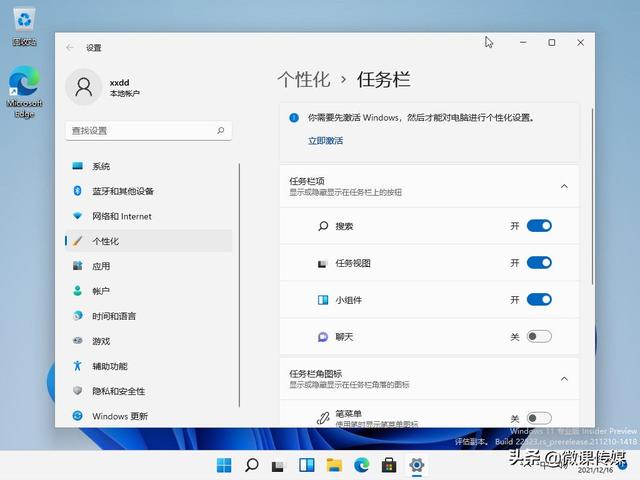
Task: Turn on the 聊天 toggle
Action: coord(539,336)
